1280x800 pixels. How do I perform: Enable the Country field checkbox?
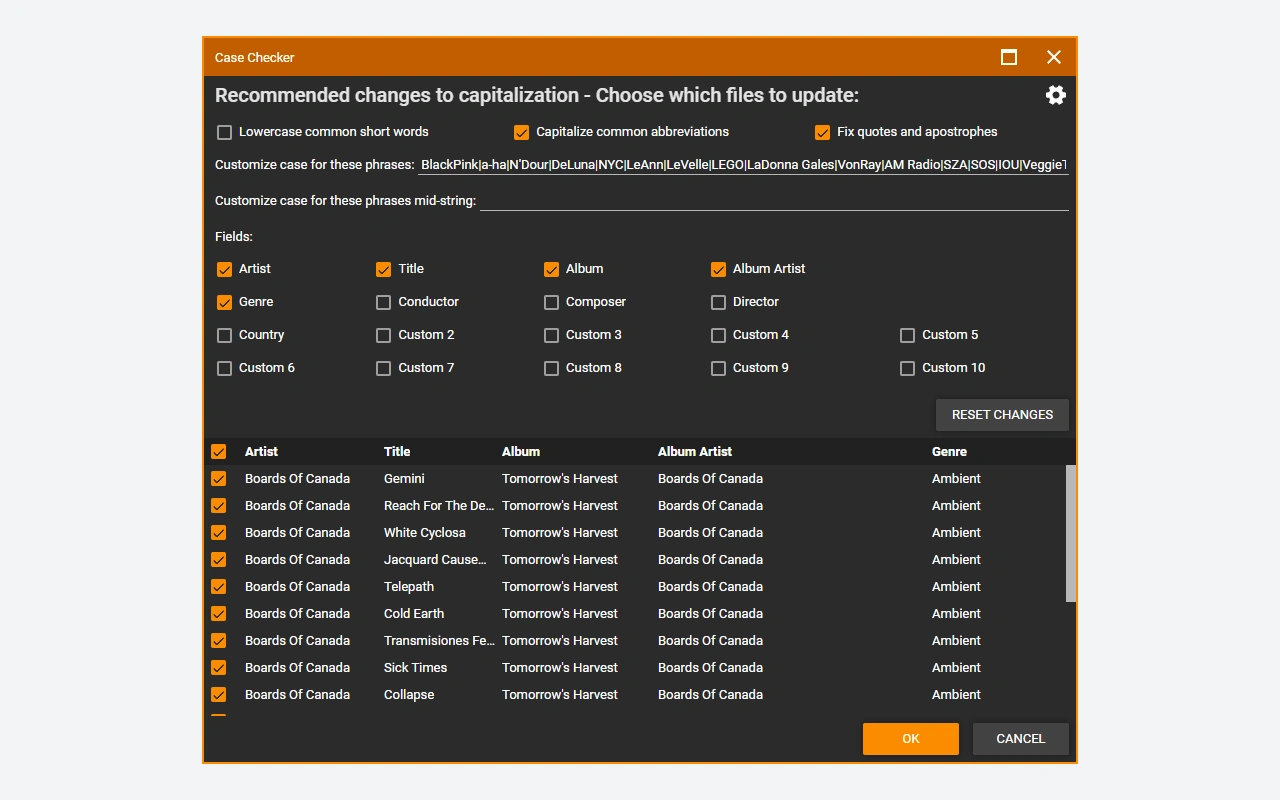coord(224,335)
